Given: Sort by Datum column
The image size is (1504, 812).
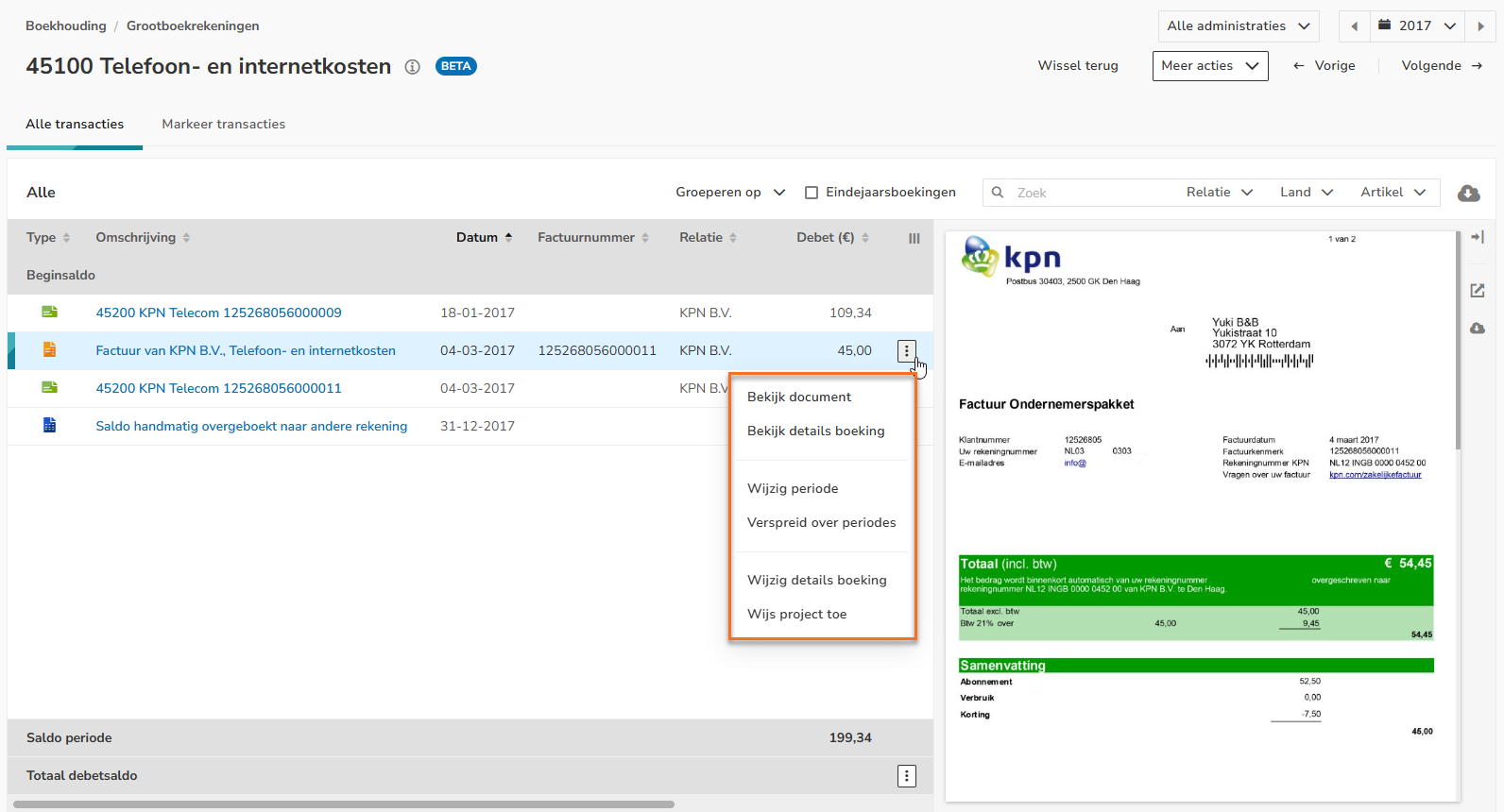Looking at the screenshot, I should [x=485, y=238].
